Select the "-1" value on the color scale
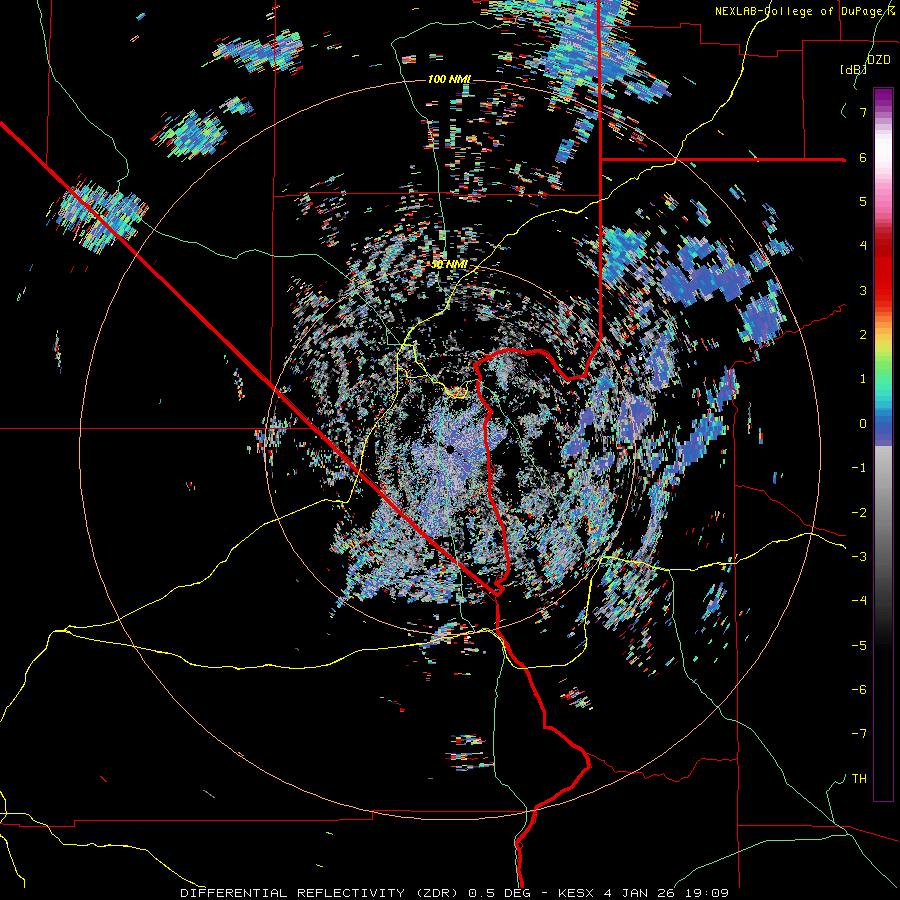Image resolution: width=900 pixels, height=900 pixels. [859, 468]
